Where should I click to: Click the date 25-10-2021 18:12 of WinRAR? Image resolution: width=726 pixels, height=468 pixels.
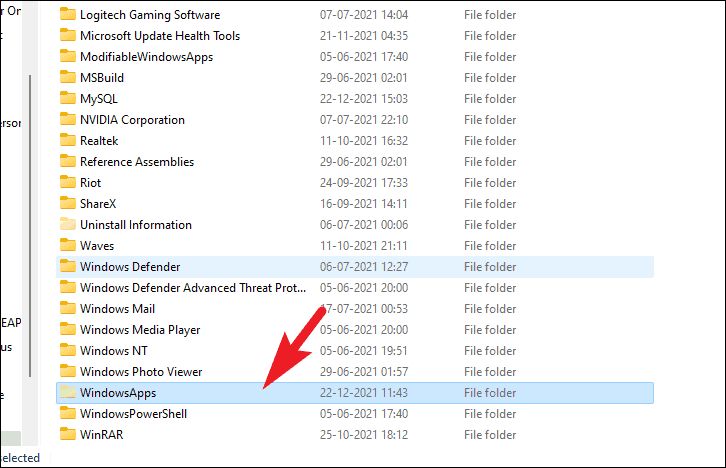coord(364,435)
